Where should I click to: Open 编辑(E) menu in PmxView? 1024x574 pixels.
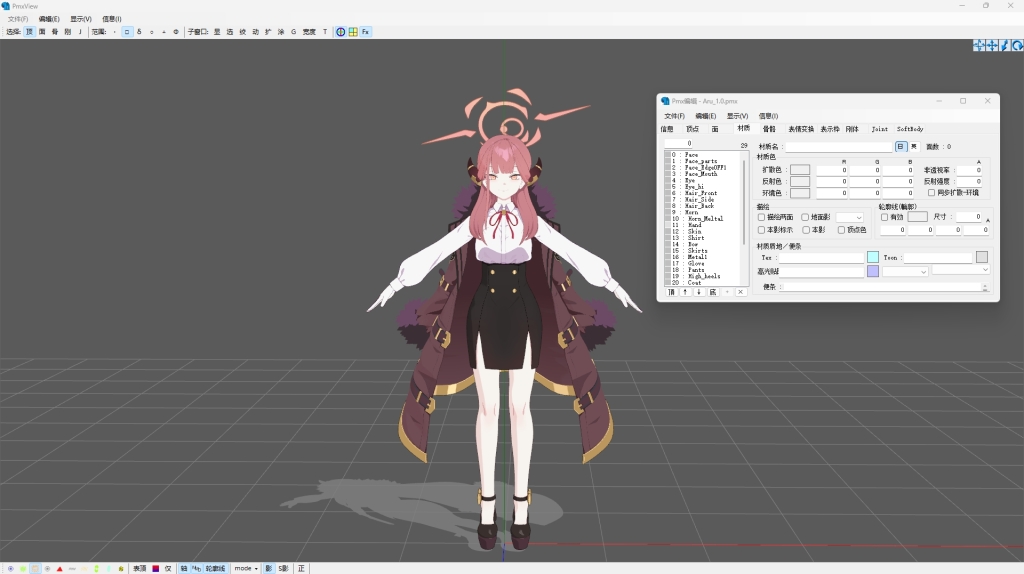[49, 19]
